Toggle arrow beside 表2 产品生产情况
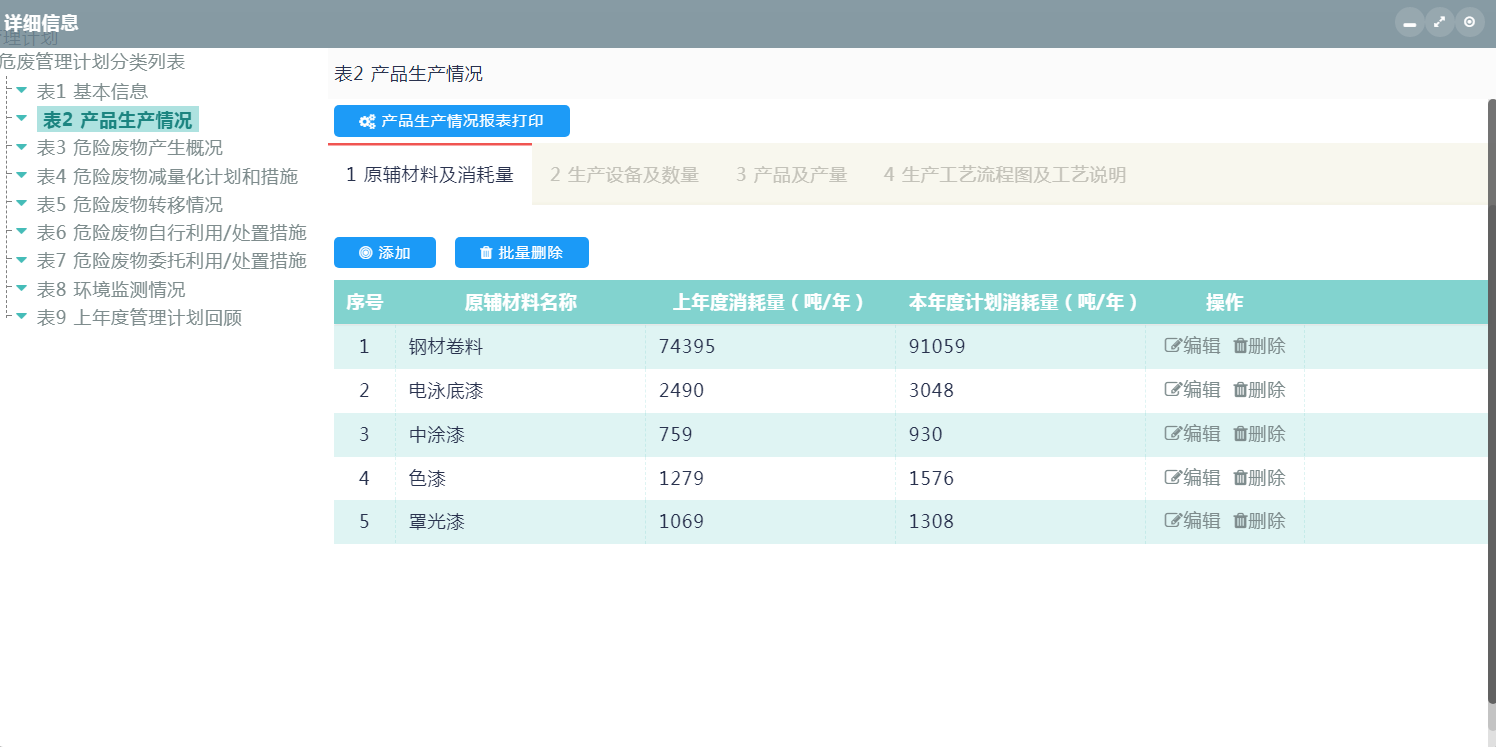The image size is (1496, 747). click(x=21, y=118)
